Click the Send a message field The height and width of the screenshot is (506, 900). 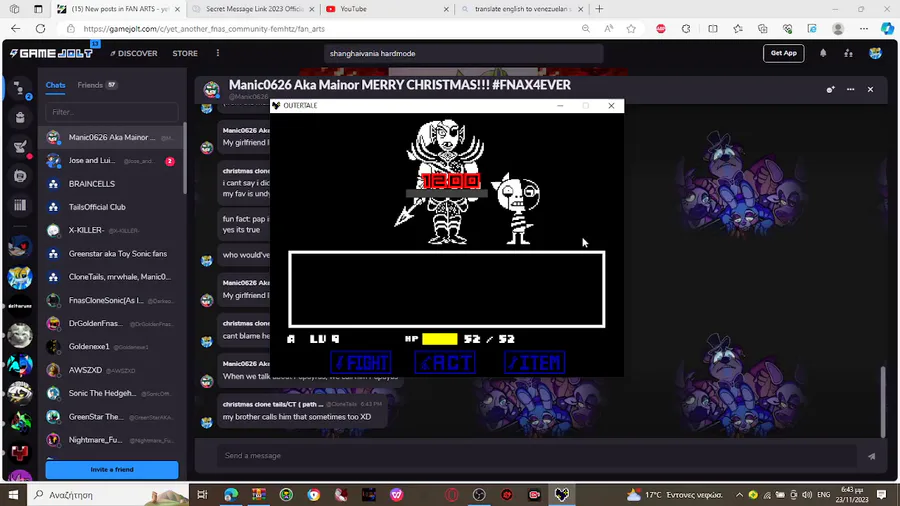coord(537,456)
